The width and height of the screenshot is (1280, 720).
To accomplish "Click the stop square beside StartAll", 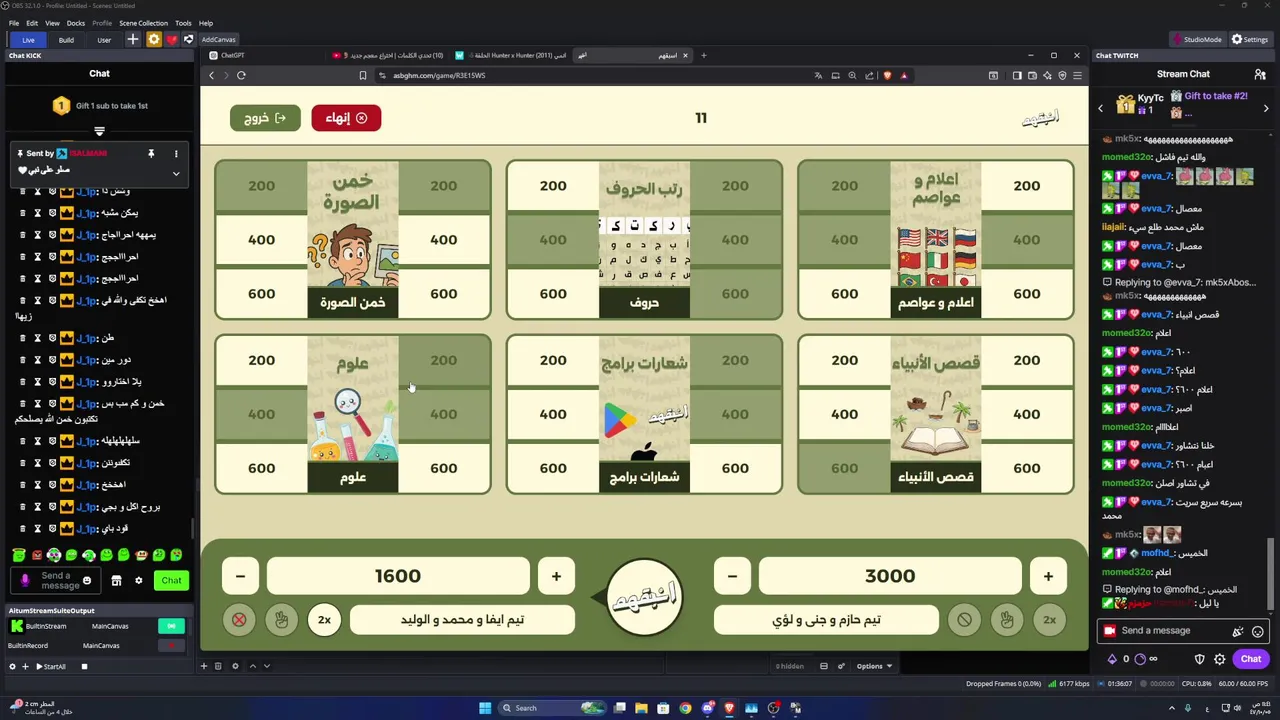I will tap(84, 667).
